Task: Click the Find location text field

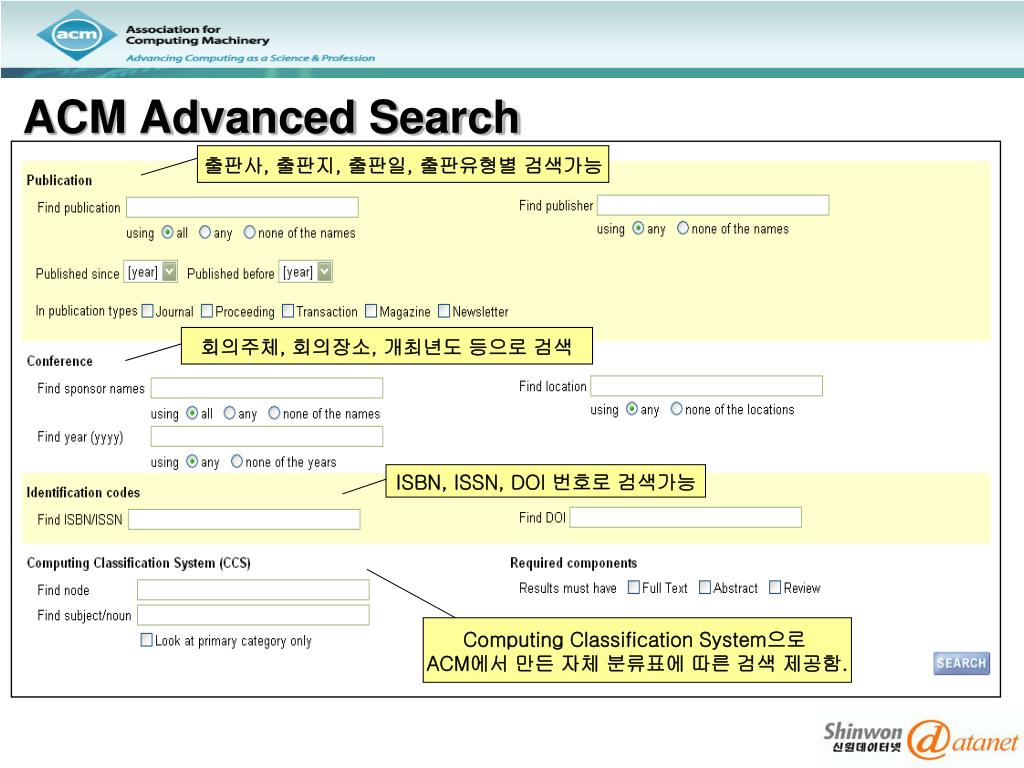Action: pyautogui.click(x=707, y=386)
